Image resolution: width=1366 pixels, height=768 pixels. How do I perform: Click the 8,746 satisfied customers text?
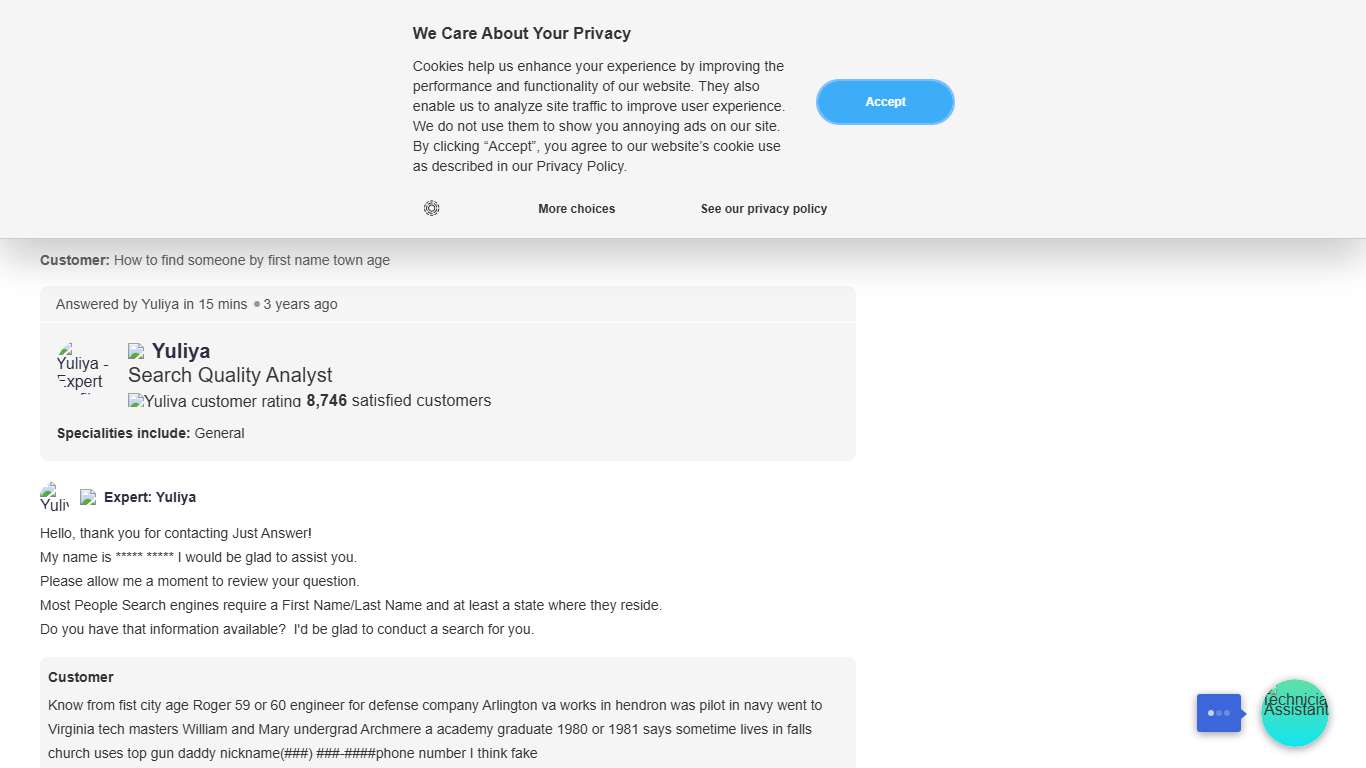[399, 401]
